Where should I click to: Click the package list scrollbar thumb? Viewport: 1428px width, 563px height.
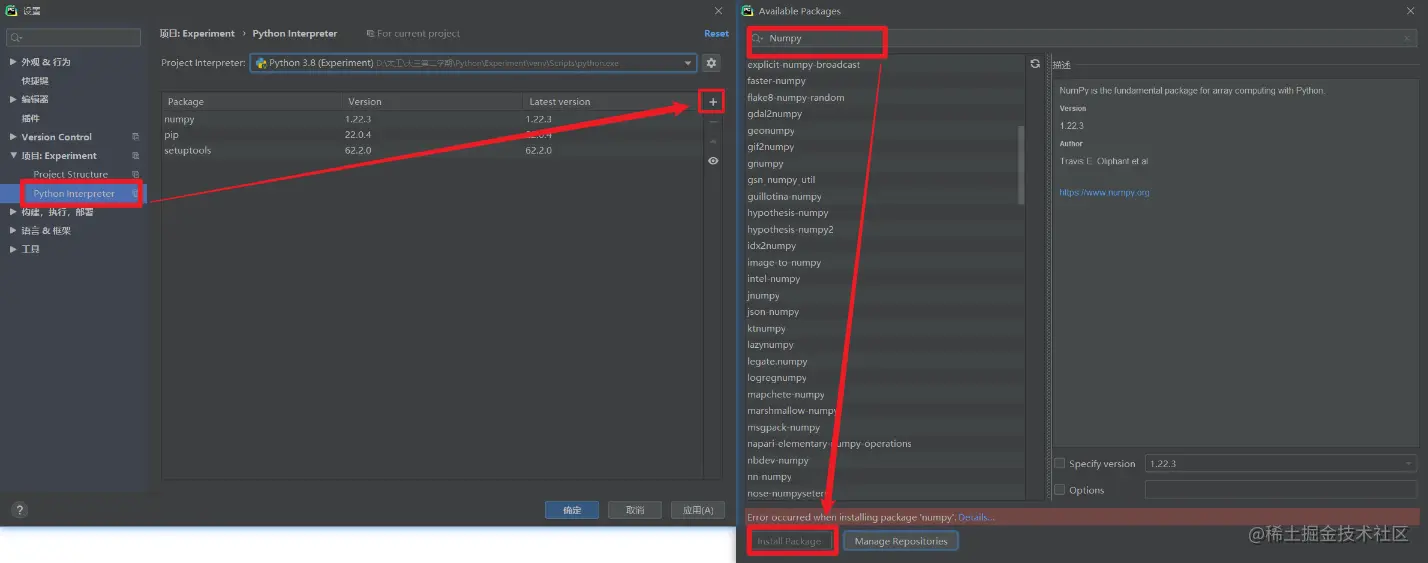coord(1021,165)
